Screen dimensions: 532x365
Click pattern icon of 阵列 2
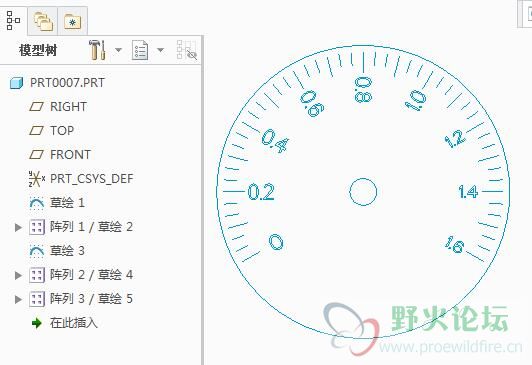click(37, 275)
